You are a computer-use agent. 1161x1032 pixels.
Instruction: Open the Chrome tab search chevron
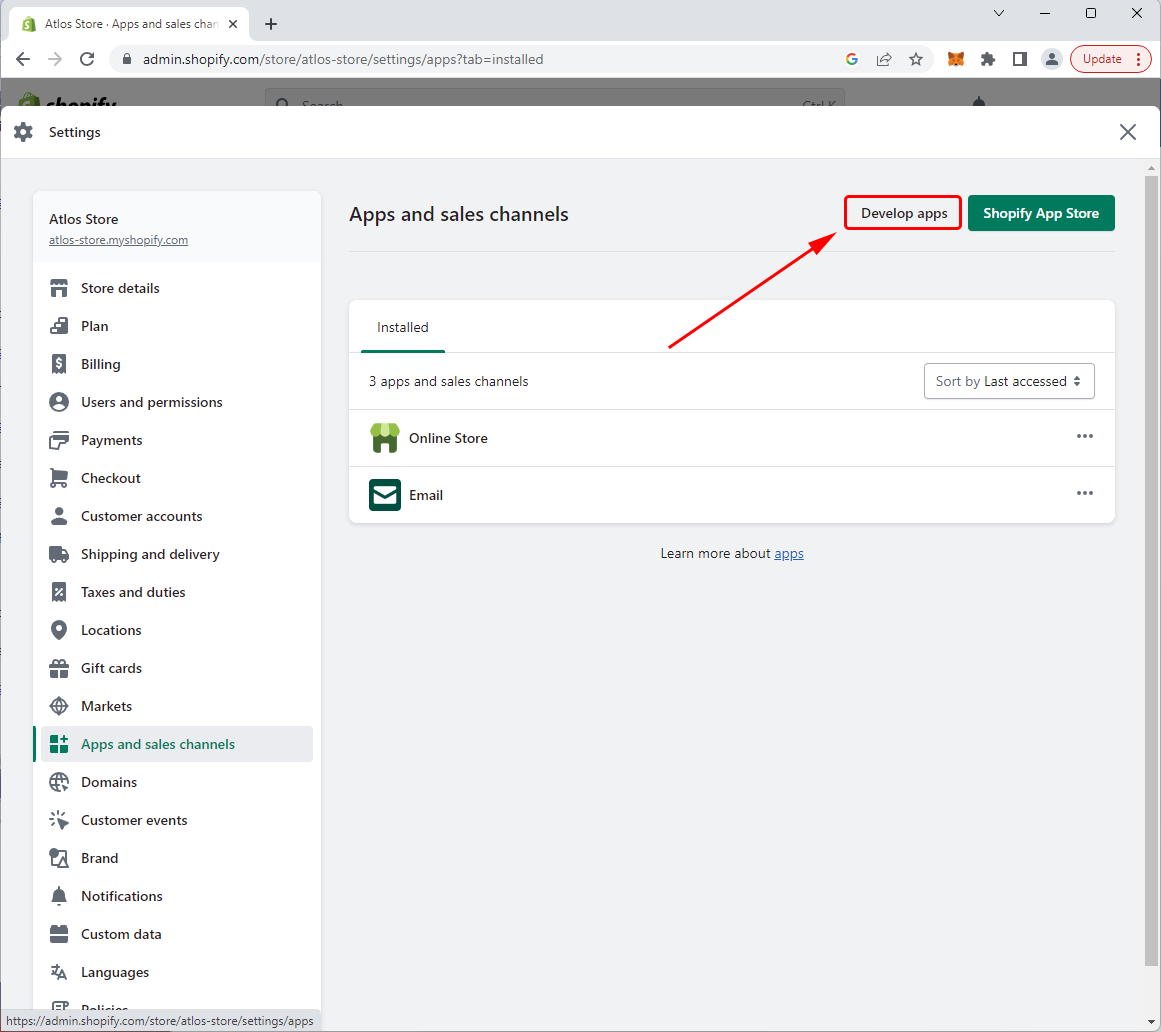coord(999,13)
